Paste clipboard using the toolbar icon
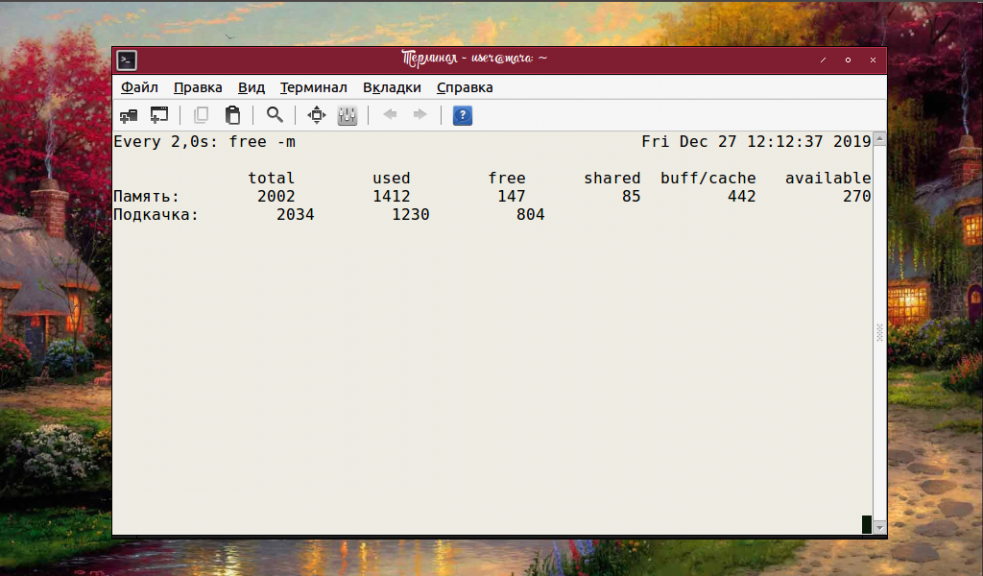Image resolution: width=983 pixels, height=576 pixels. [x=233, y=115]
